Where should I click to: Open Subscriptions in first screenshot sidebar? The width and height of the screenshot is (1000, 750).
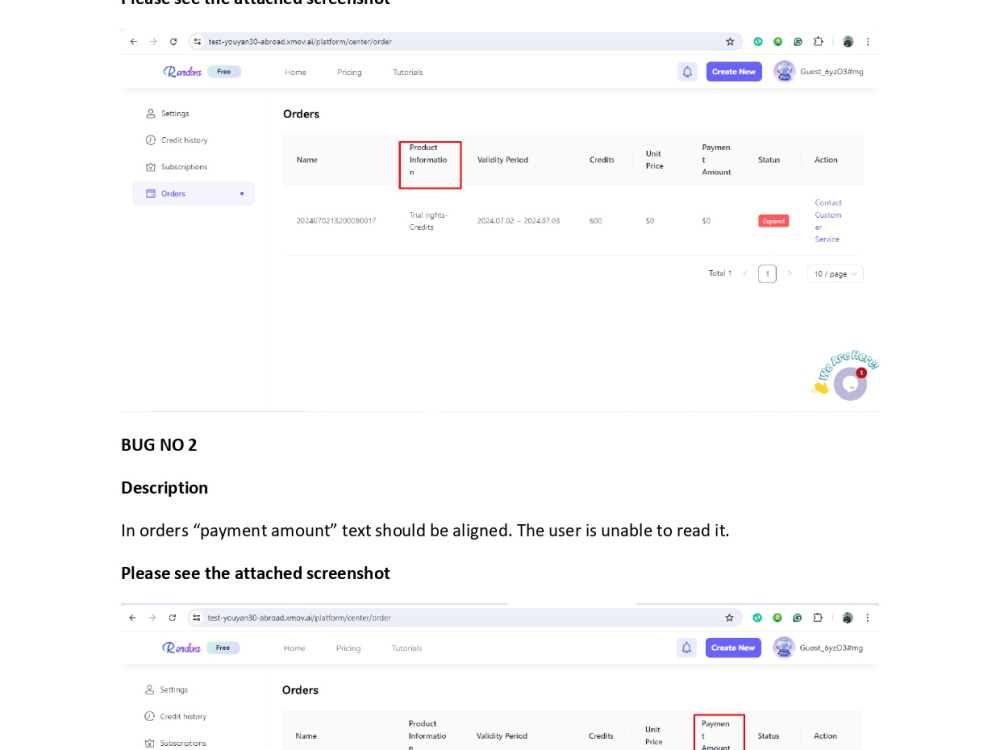(177, 167)
